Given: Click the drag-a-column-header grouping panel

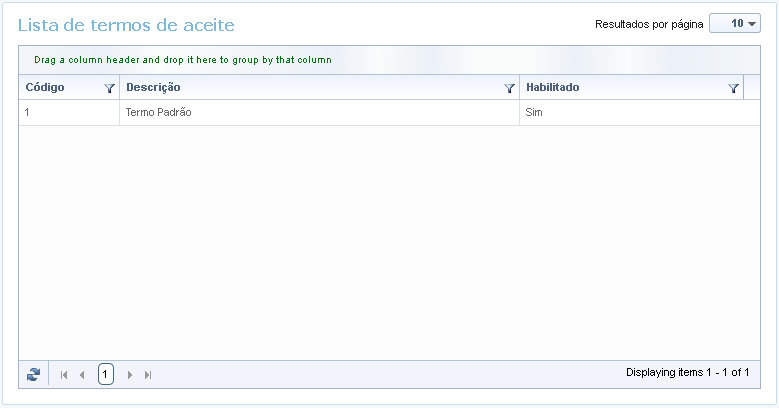Looking at the screenshot, I should [x=183, y=60].
